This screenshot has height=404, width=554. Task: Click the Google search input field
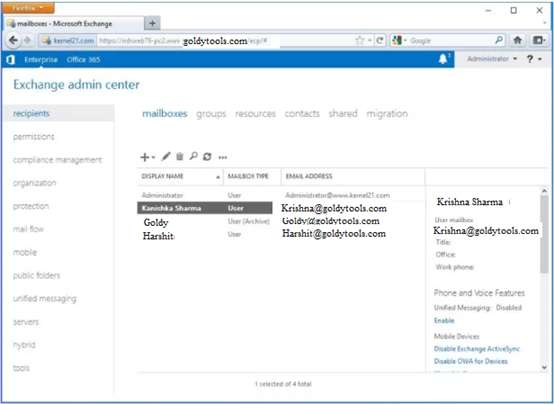(x=450, y=40)
